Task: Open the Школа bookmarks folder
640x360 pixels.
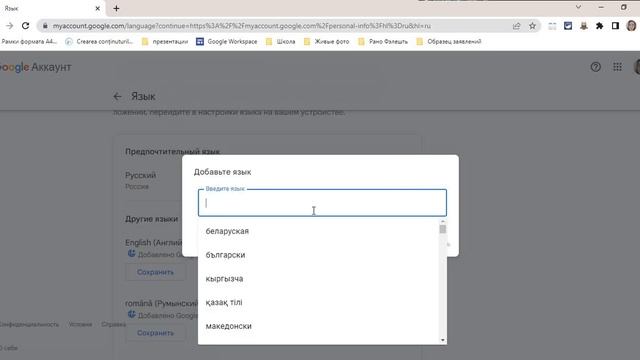Action: coord(280,42)
